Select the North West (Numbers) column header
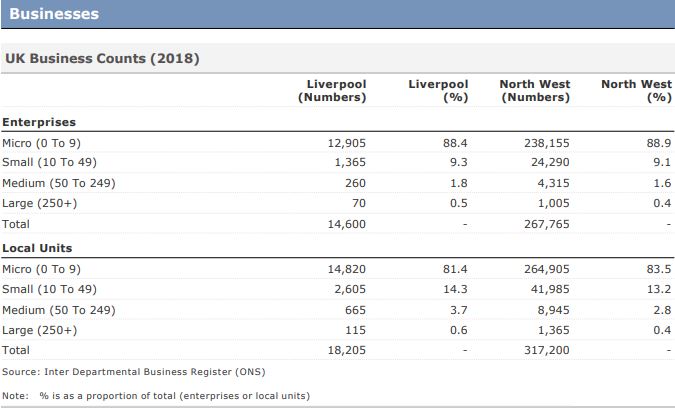The height and width of the screenshot is (419, 675). click(535, 91)
